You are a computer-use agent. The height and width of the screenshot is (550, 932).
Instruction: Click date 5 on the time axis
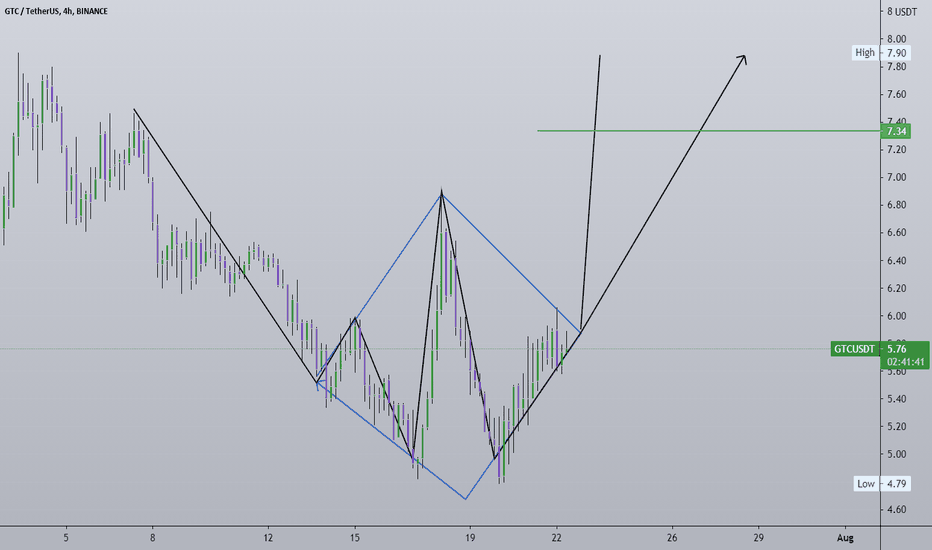[x=66, y=538]
